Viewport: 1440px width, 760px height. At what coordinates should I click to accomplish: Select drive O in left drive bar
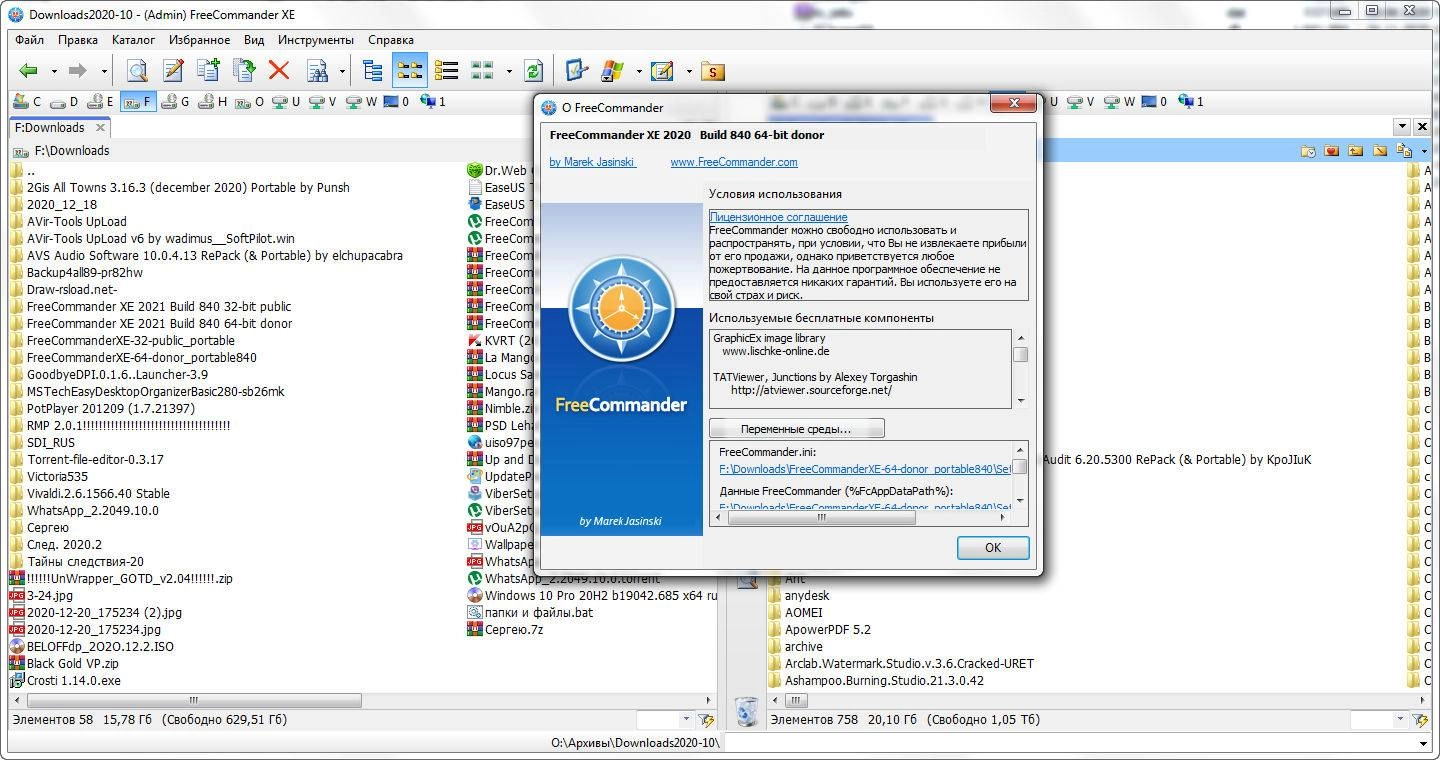point(250,101)
